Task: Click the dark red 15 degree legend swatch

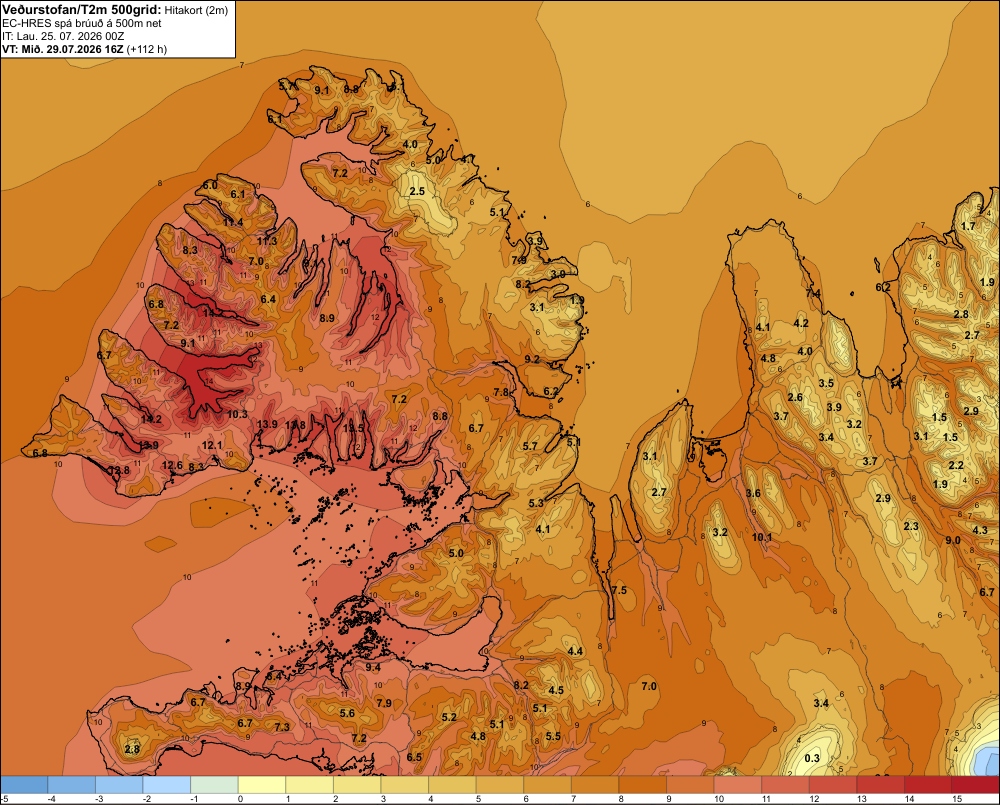Action: (x=976, y=785)
